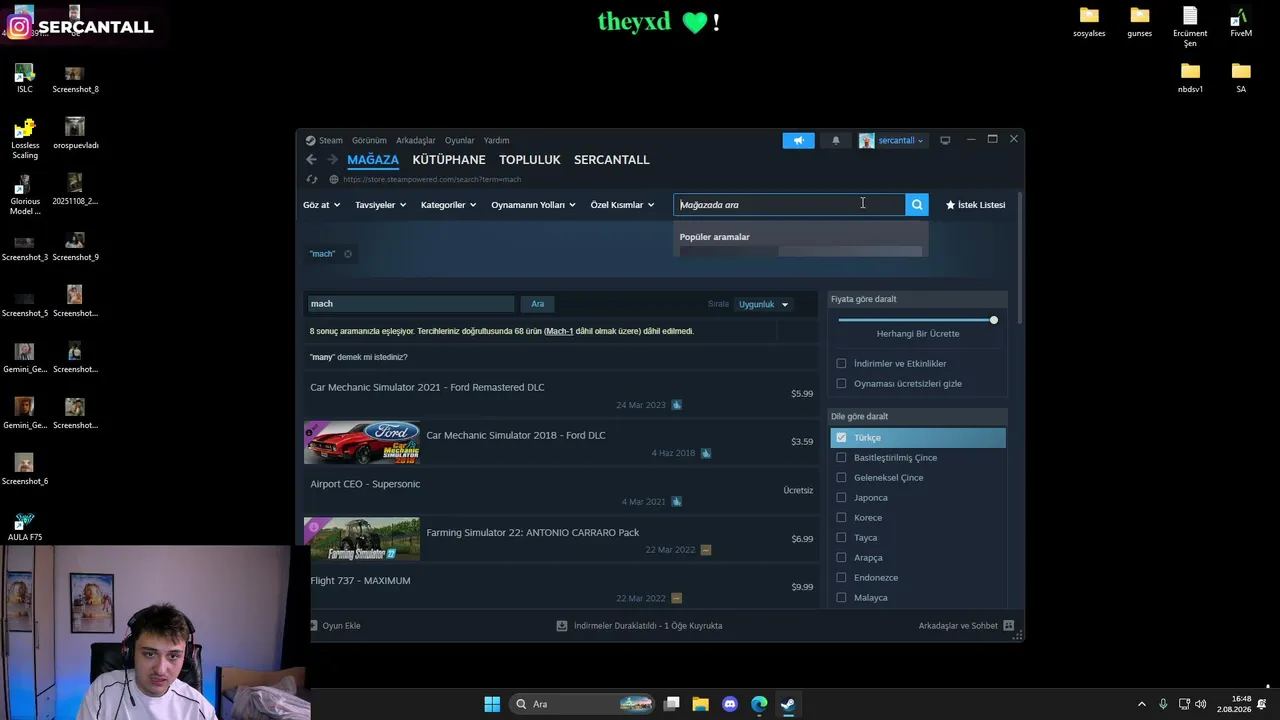Check the Japonca language filter
The image size is (1280, 720).
click(841, 498)
